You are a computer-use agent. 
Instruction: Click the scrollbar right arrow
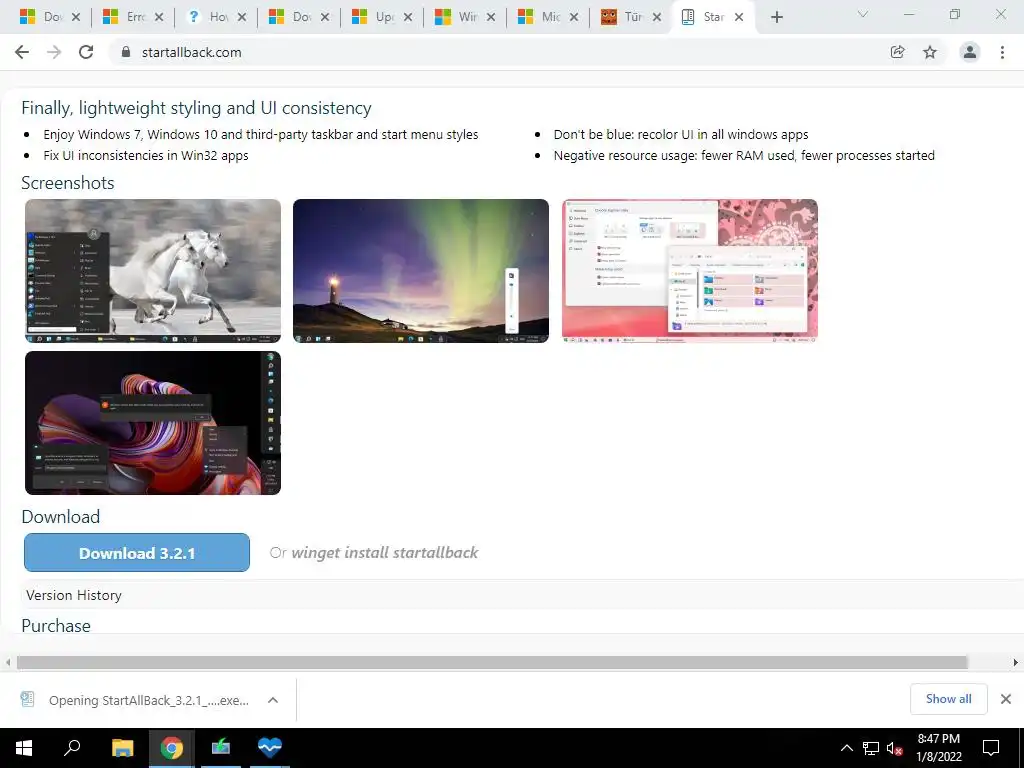[x=1016, y=662]
